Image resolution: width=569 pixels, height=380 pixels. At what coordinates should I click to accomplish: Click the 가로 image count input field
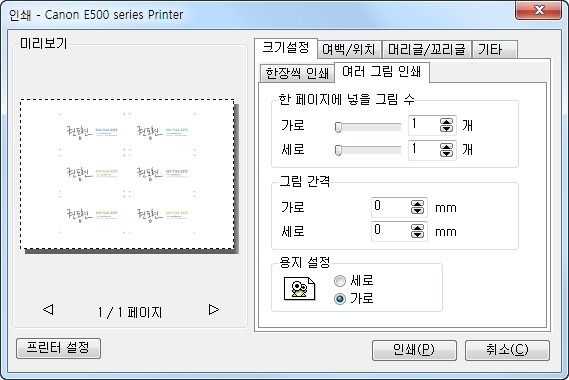pyautogui.click(x=424, y=125)
